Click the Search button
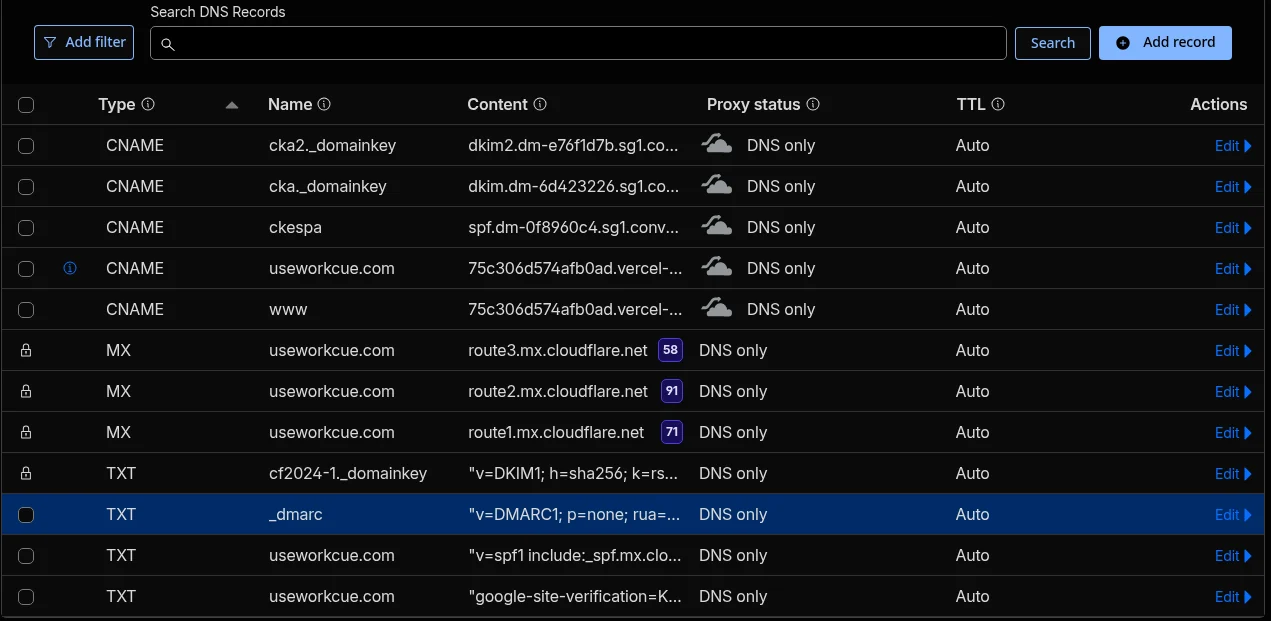The height and width of the screenshot is (621, 1271). (1053, 43)
